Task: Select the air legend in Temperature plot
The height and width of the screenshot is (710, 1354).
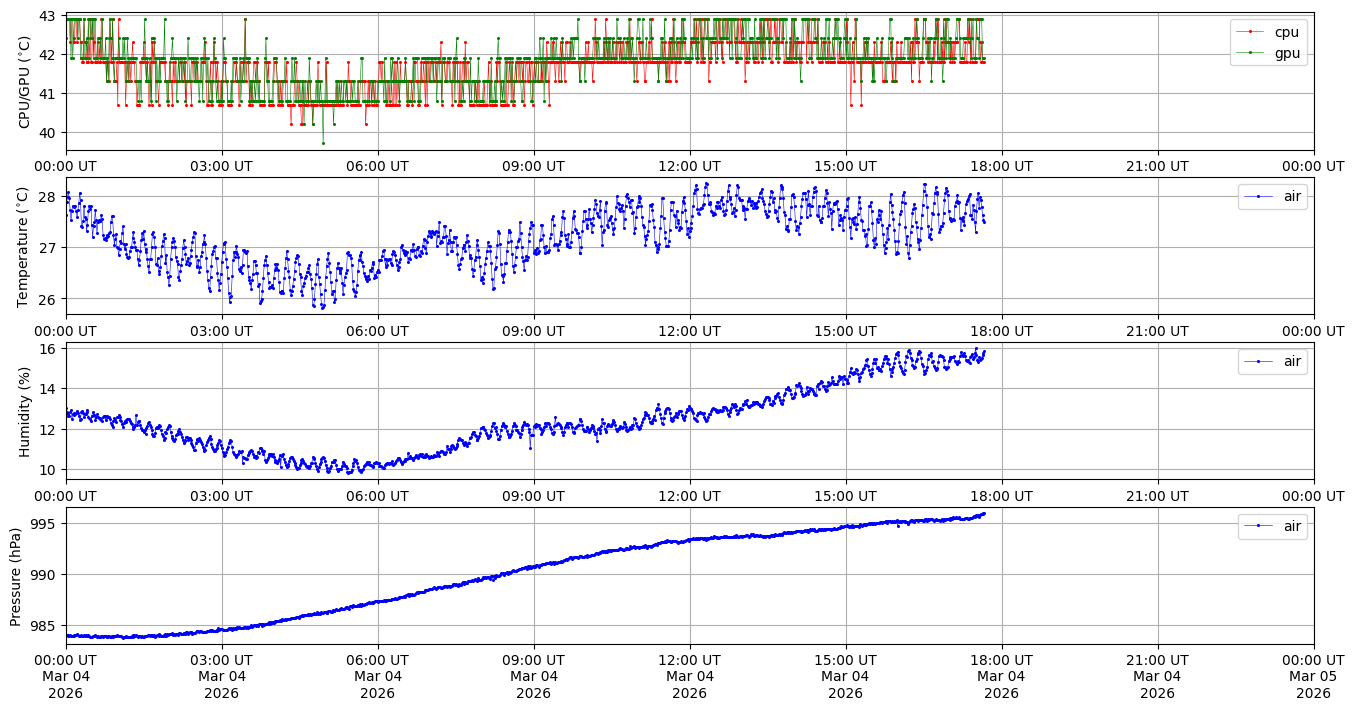Action: click(x=1292, y=197)
